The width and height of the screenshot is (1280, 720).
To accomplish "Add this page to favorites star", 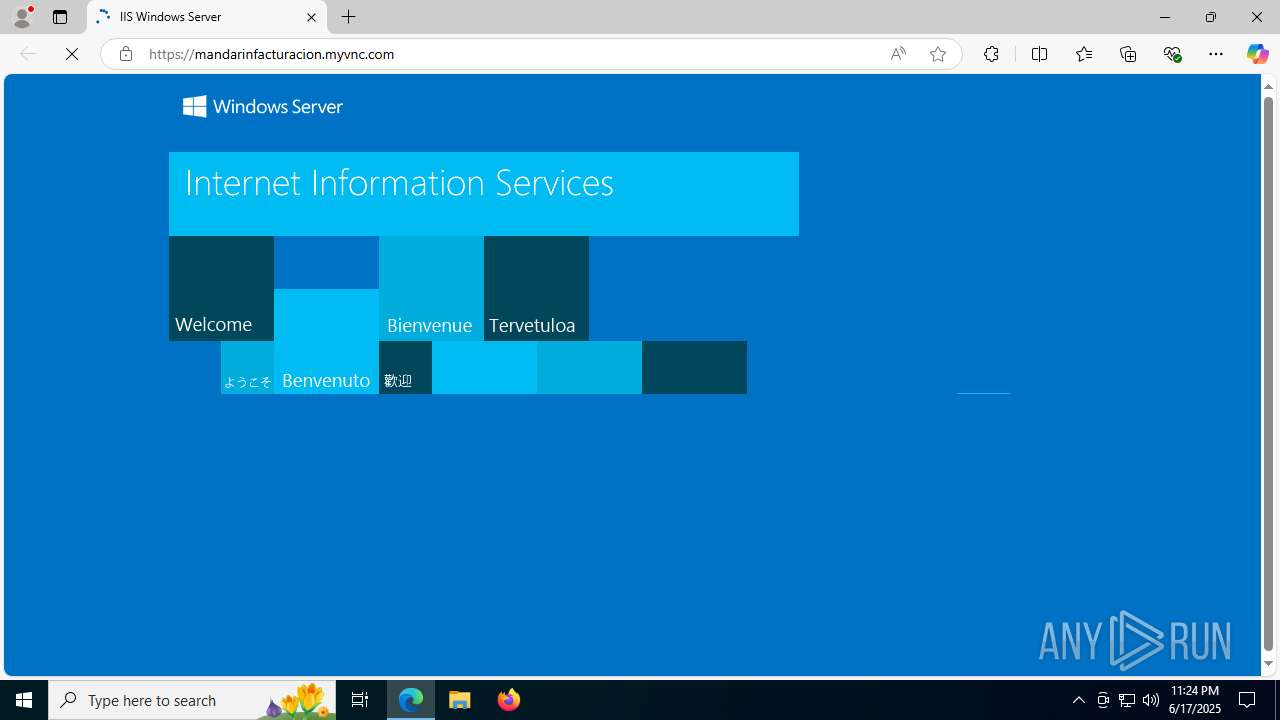I will tap(937, 54).
